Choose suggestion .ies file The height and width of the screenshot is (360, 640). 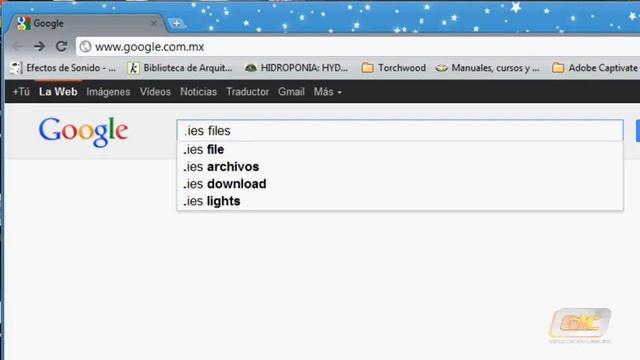[400, 150]
